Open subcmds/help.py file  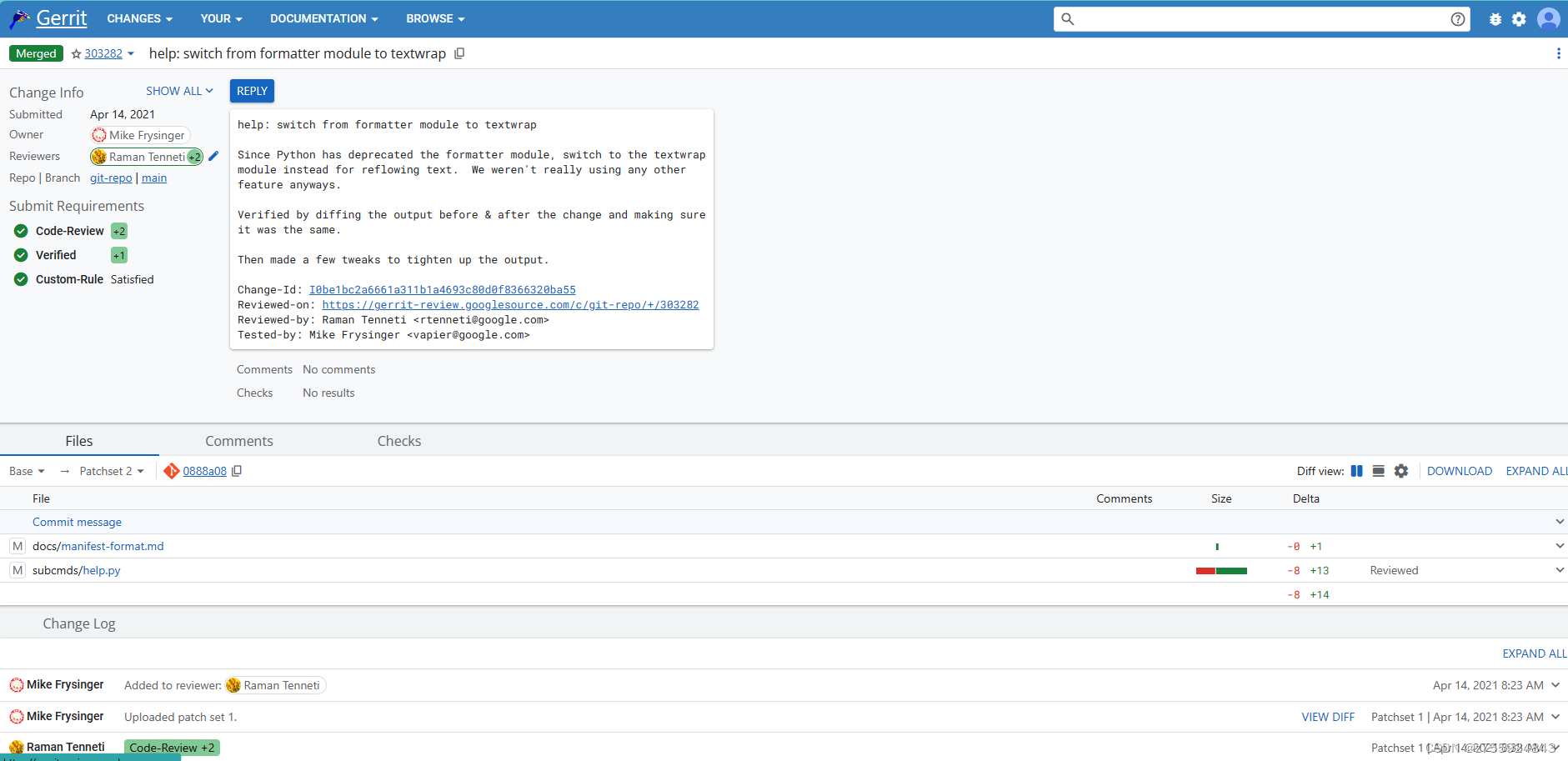coord(77,570)
